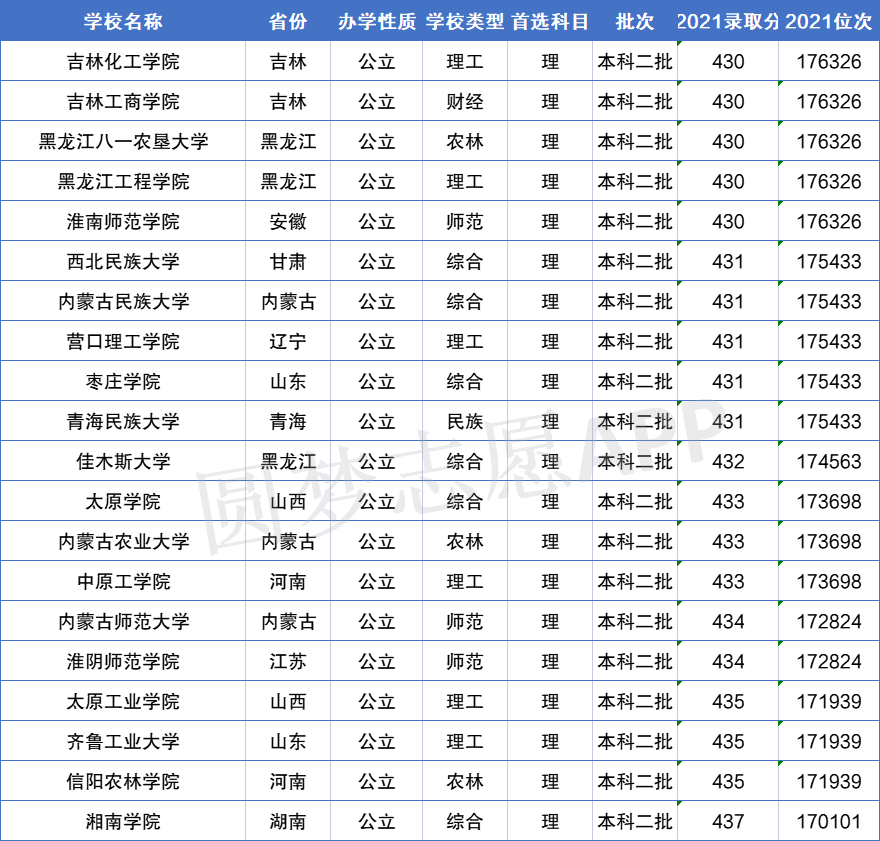Select the 太原工业学院 cell
The image size is (880, 841).
[123, 701]
